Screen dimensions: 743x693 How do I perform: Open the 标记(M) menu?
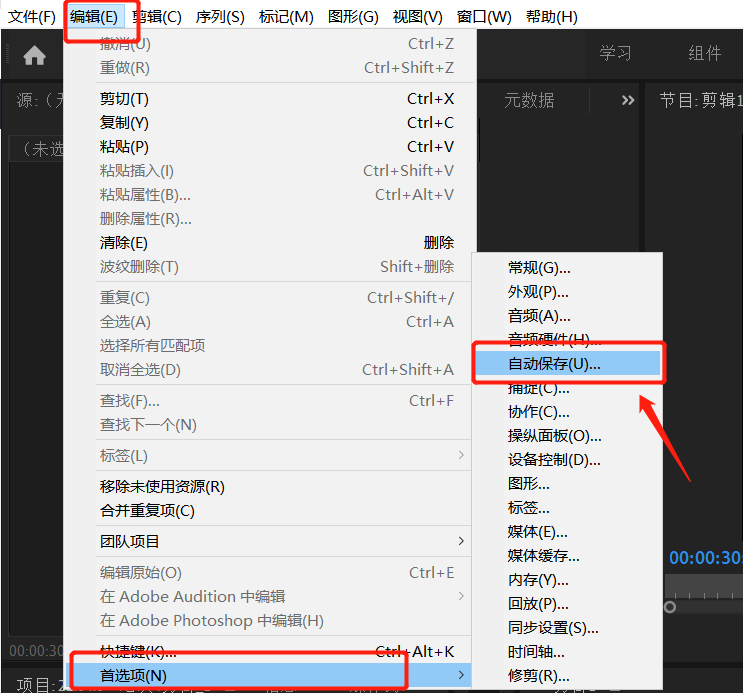click(286, 17)
